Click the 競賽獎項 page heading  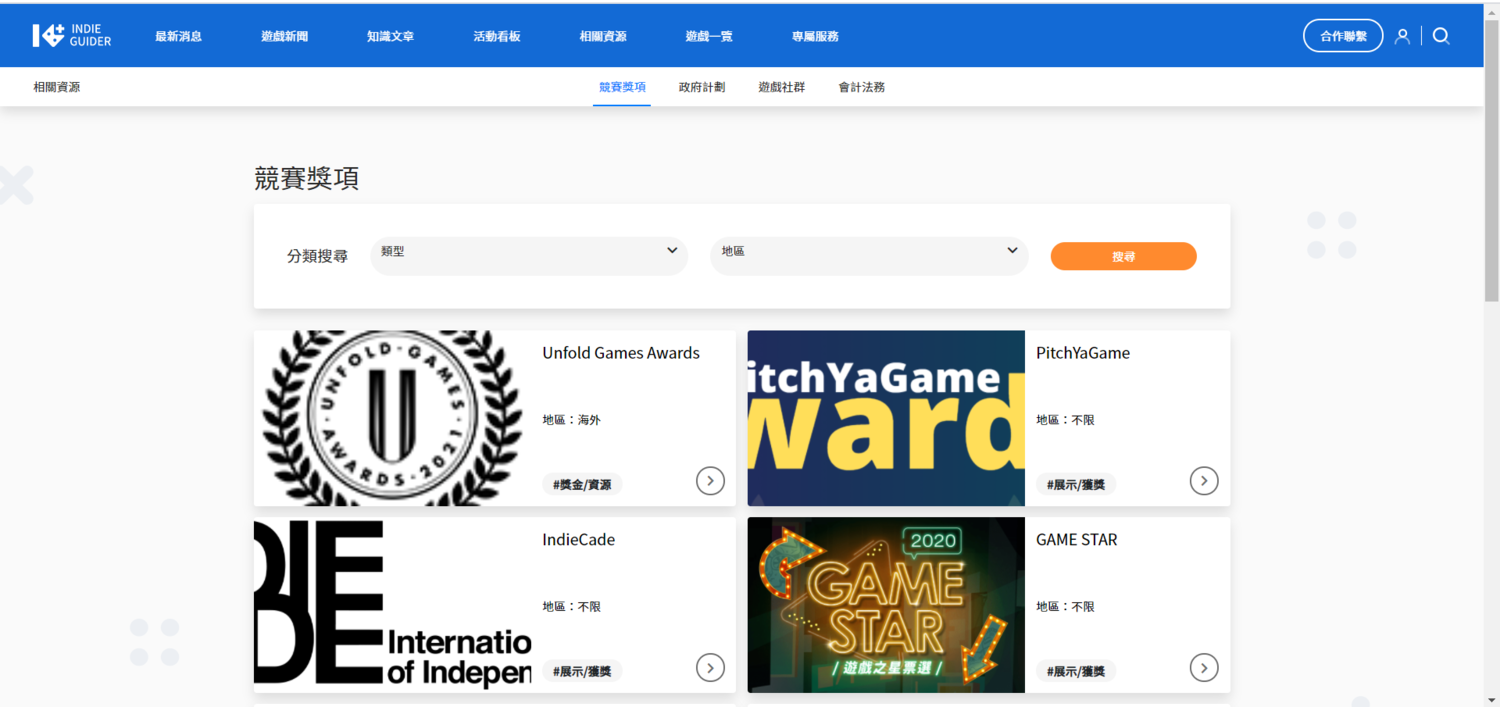(307, 179)
